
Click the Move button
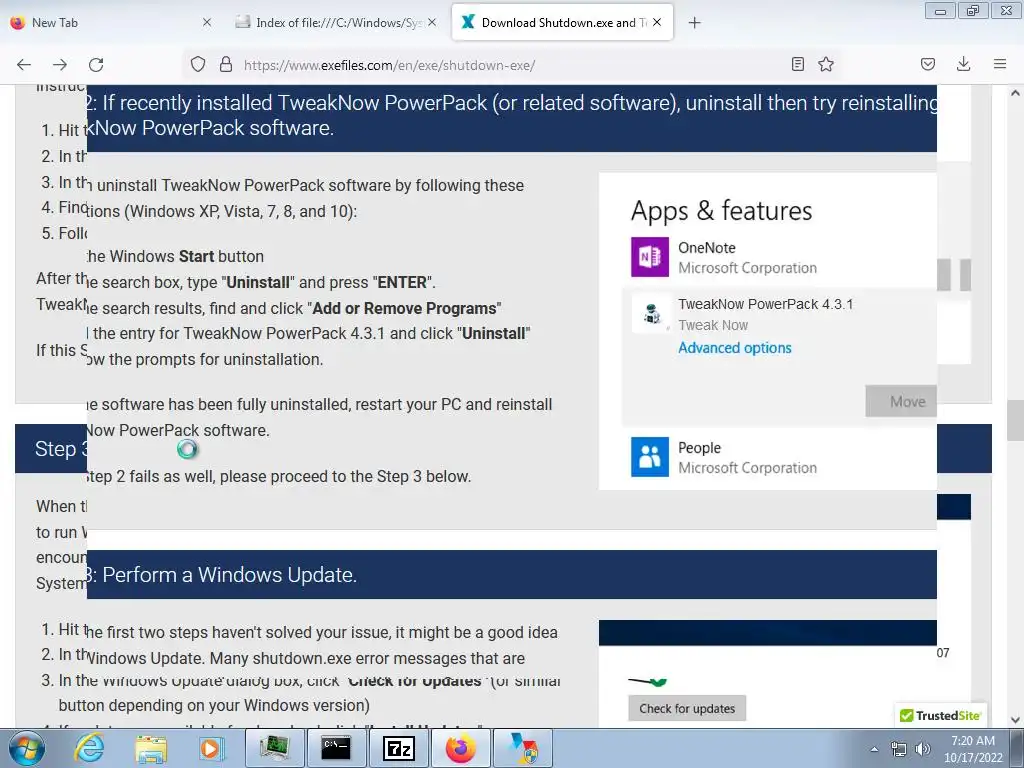coord(901,401)
